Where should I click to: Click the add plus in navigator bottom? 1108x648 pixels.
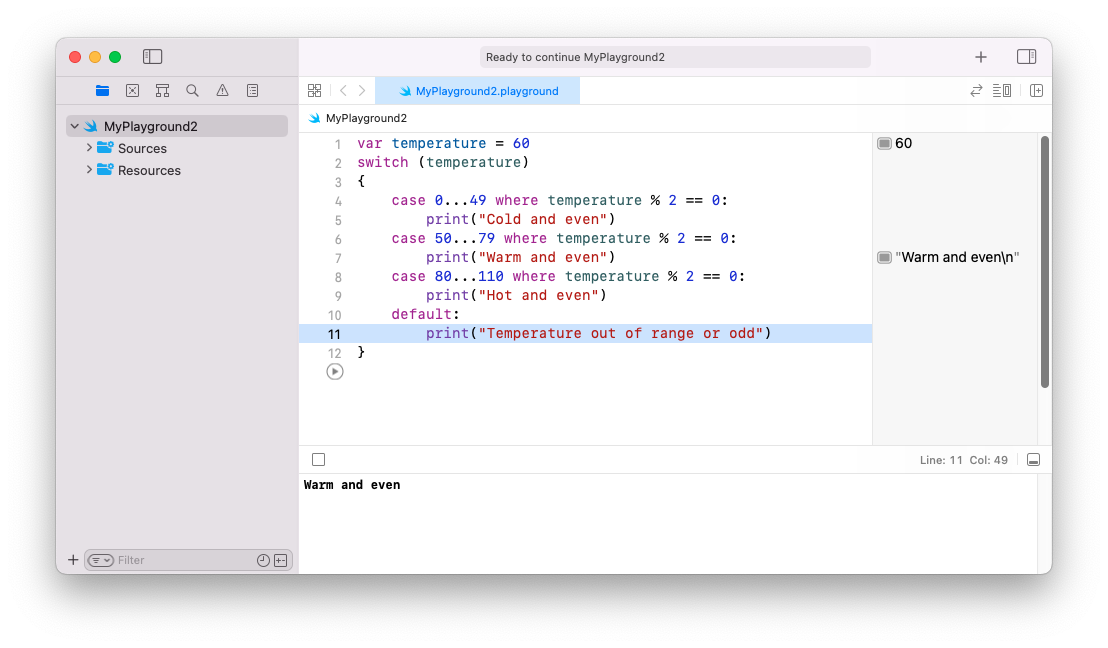tap(73, 560)
